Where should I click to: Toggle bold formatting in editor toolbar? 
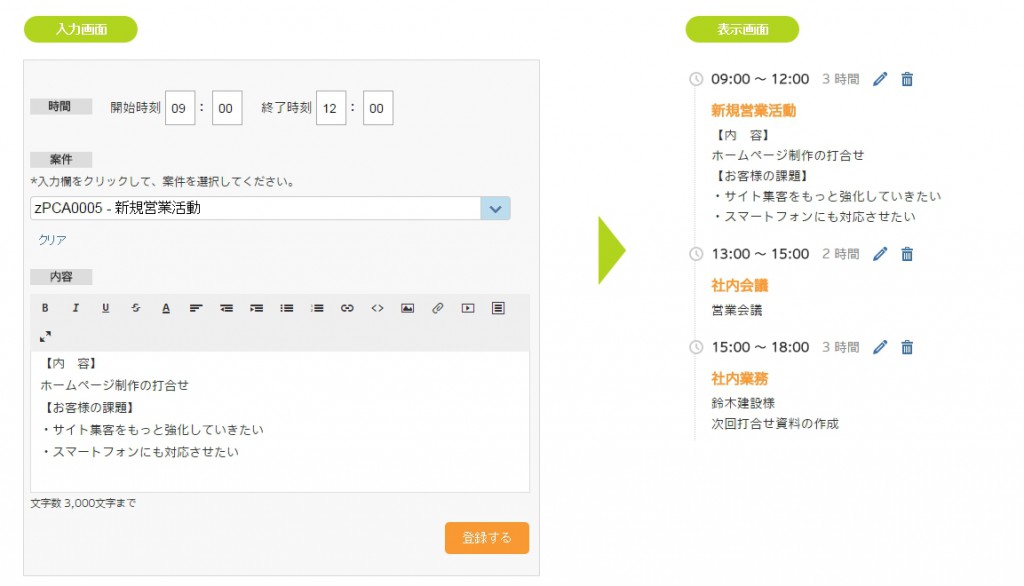coord(45,308)
